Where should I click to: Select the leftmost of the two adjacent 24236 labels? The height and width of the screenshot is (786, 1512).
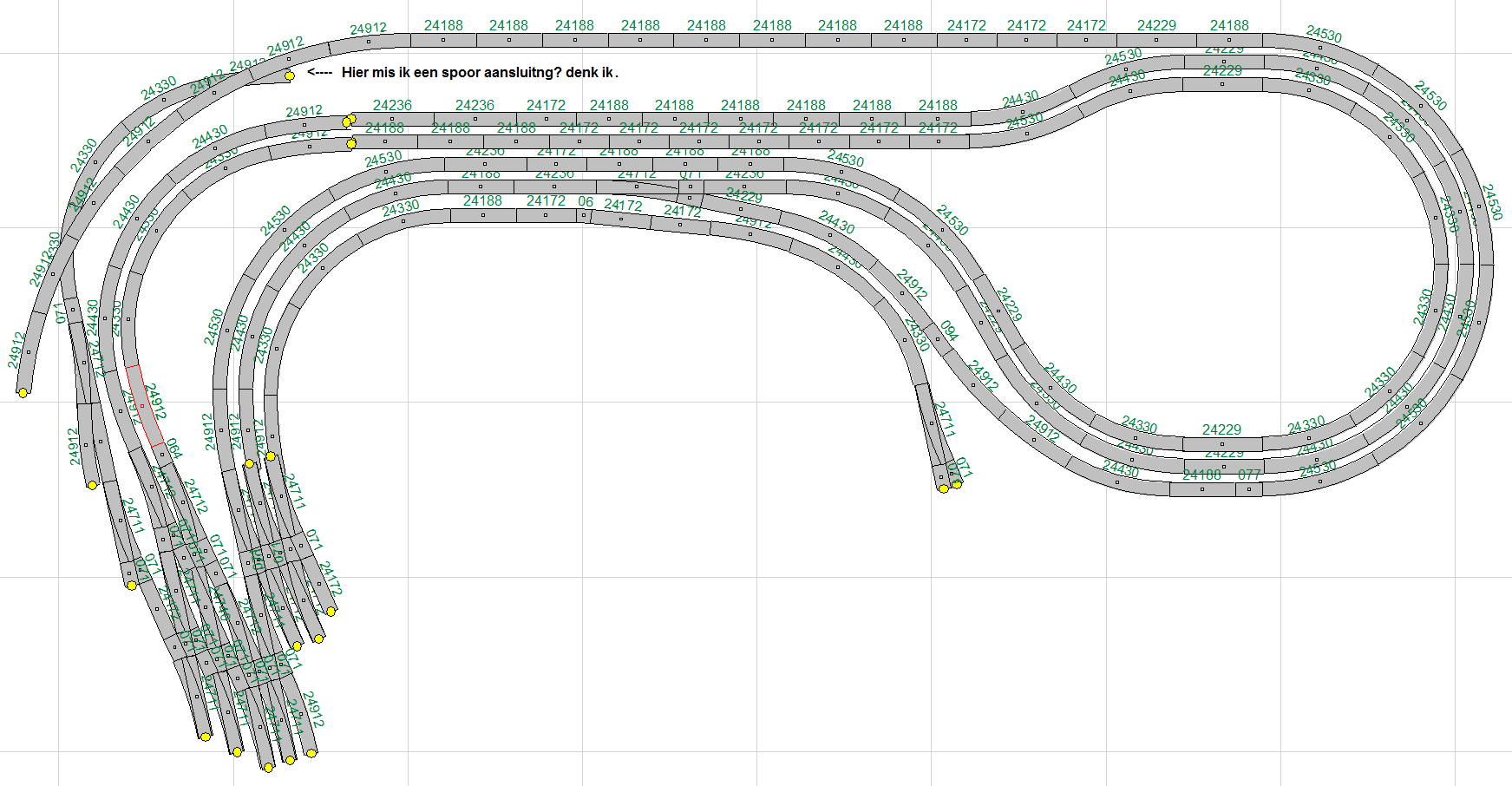point(392,106)
